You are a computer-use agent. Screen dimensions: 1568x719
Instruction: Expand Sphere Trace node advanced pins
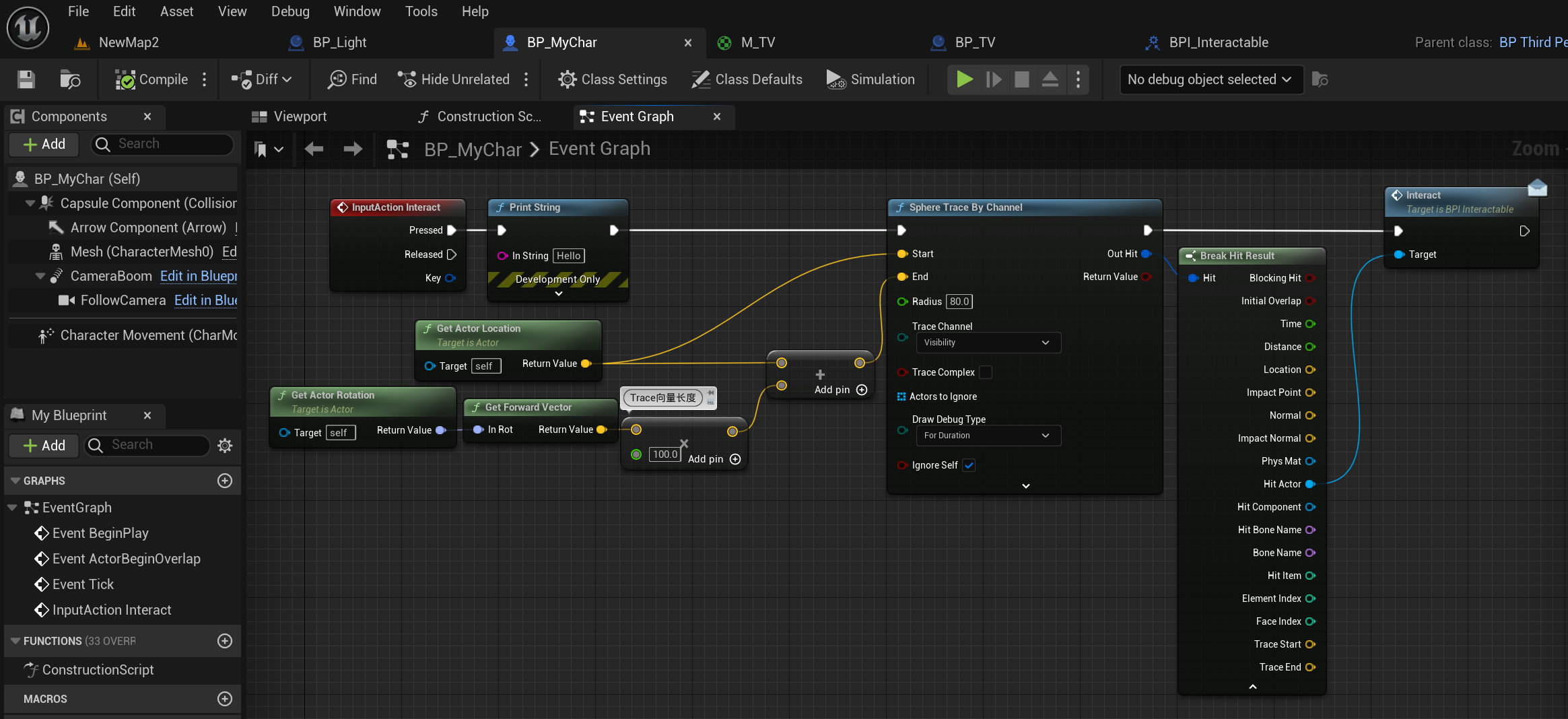pos(1025,485)
